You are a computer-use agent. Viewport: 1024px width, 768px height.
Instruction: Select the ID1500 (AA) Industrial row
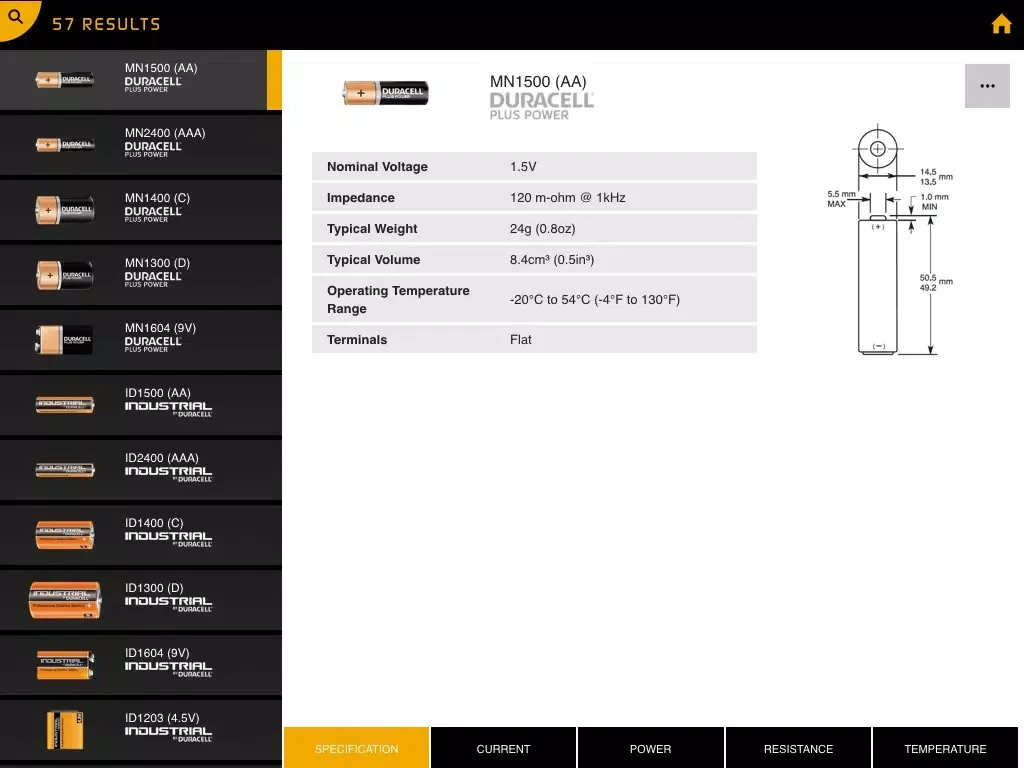coord(140,404)
